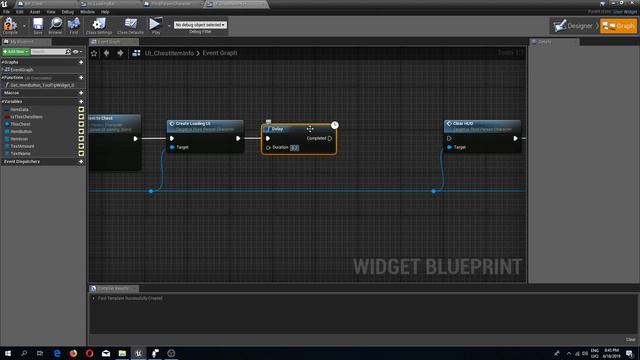
Task: Collapse the Variables section
Action: (2, 101)
